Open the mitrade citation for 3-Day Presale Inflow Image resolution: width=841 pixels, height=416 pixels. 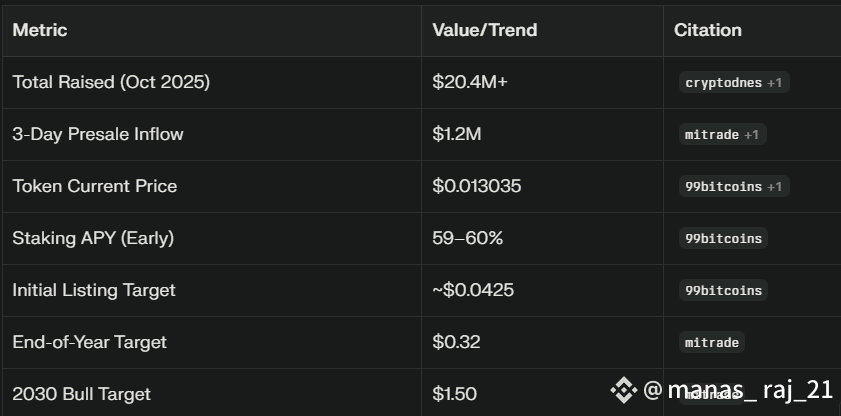[x=722, y=135]
